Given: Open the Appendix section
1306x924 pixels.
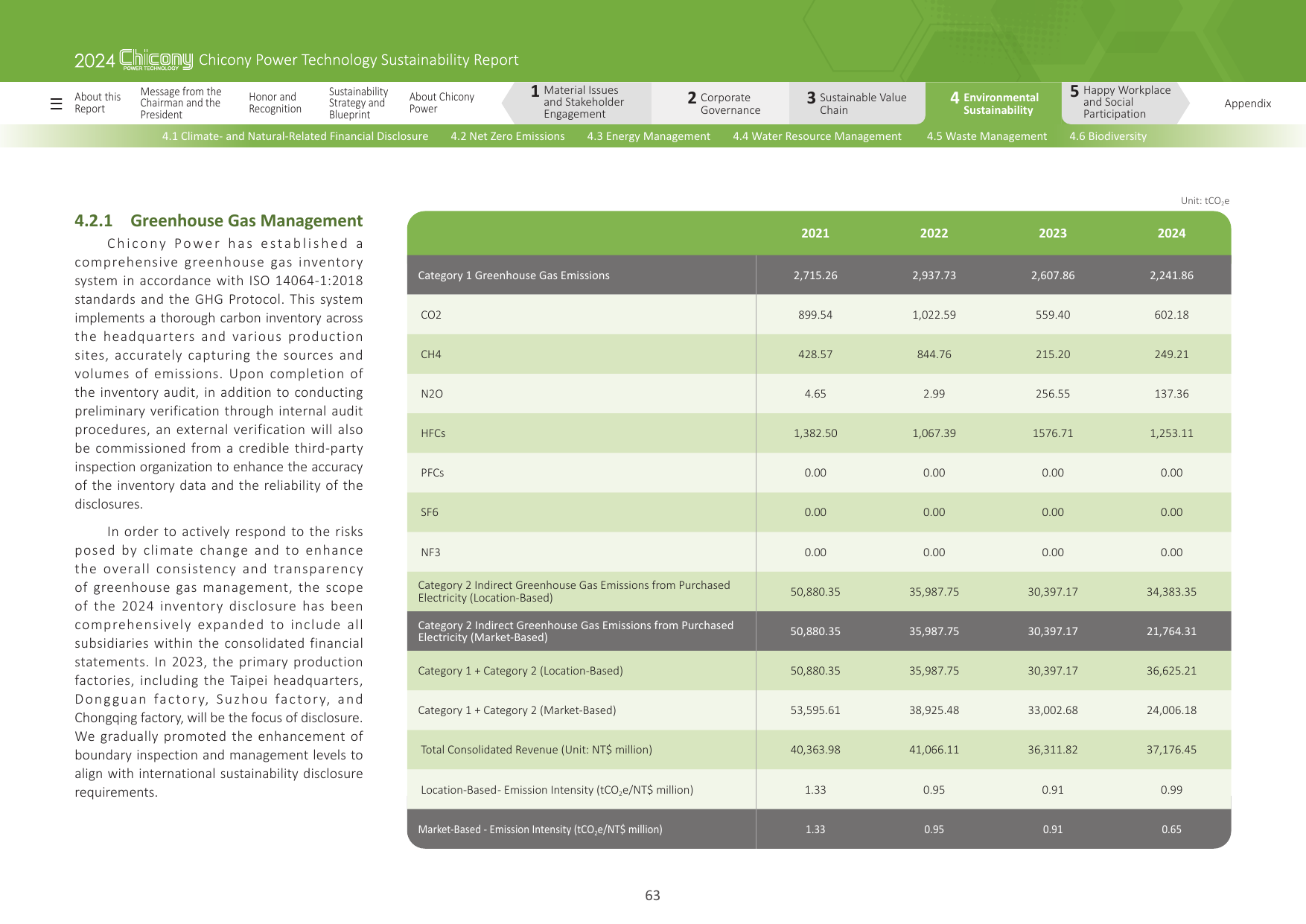Looking at the screenshot, I should tap(1247, 103).
